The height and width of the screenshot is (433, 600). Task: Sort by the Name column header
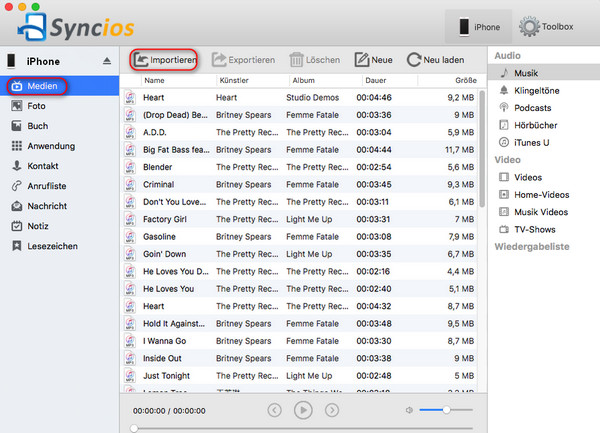[178, 80]
